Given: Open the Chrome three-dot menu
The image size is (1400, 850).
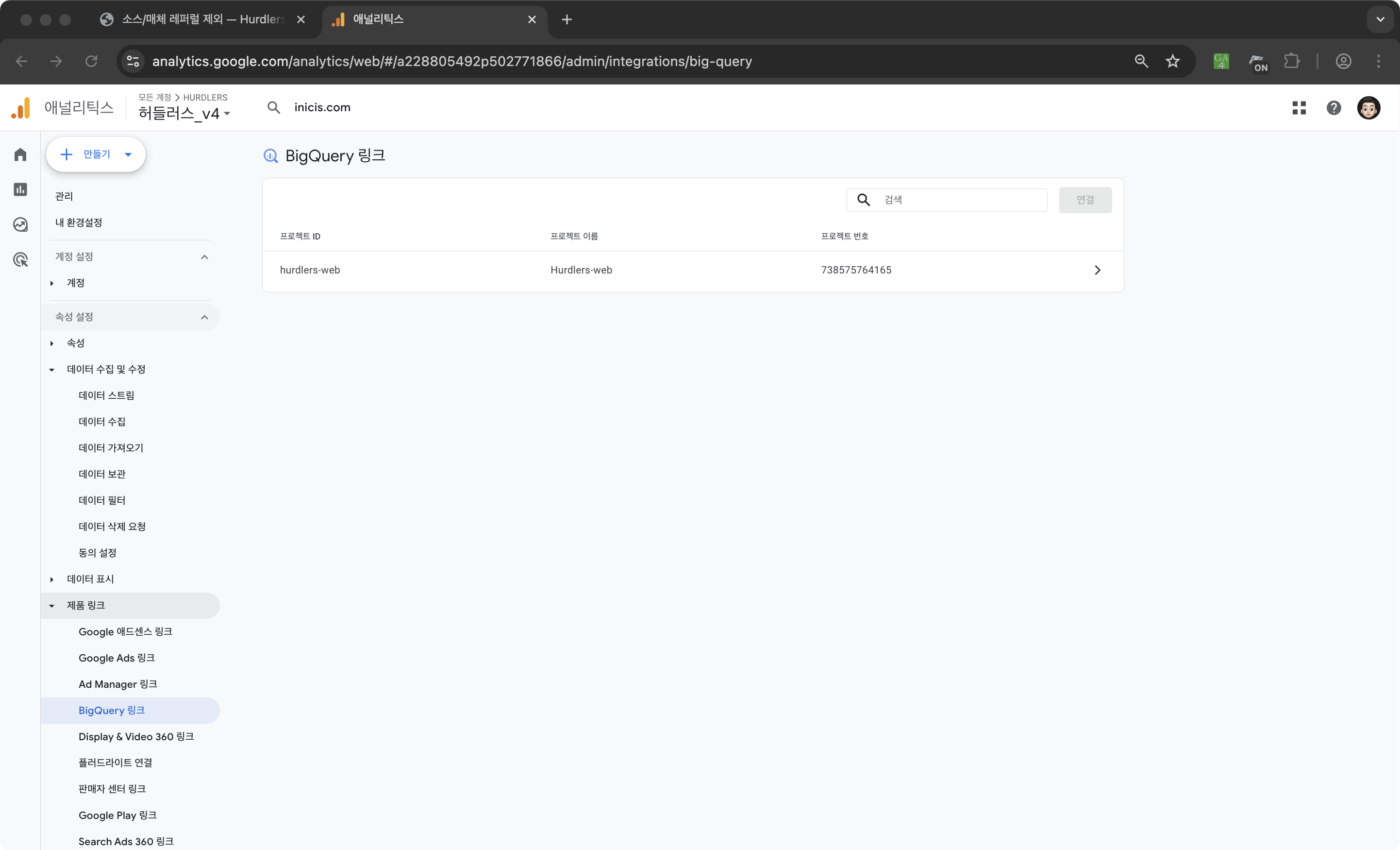Looking at the screenshot, I should point(1379,61).
